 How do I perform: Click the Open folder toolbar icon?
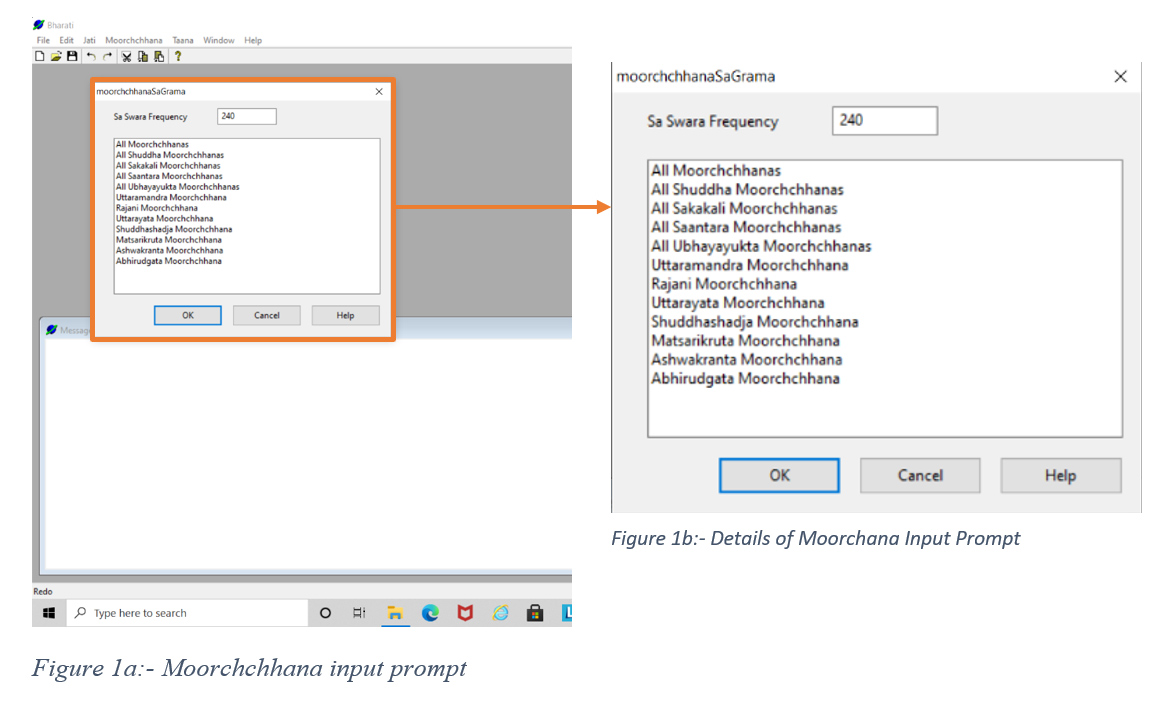tap(56, 57)
